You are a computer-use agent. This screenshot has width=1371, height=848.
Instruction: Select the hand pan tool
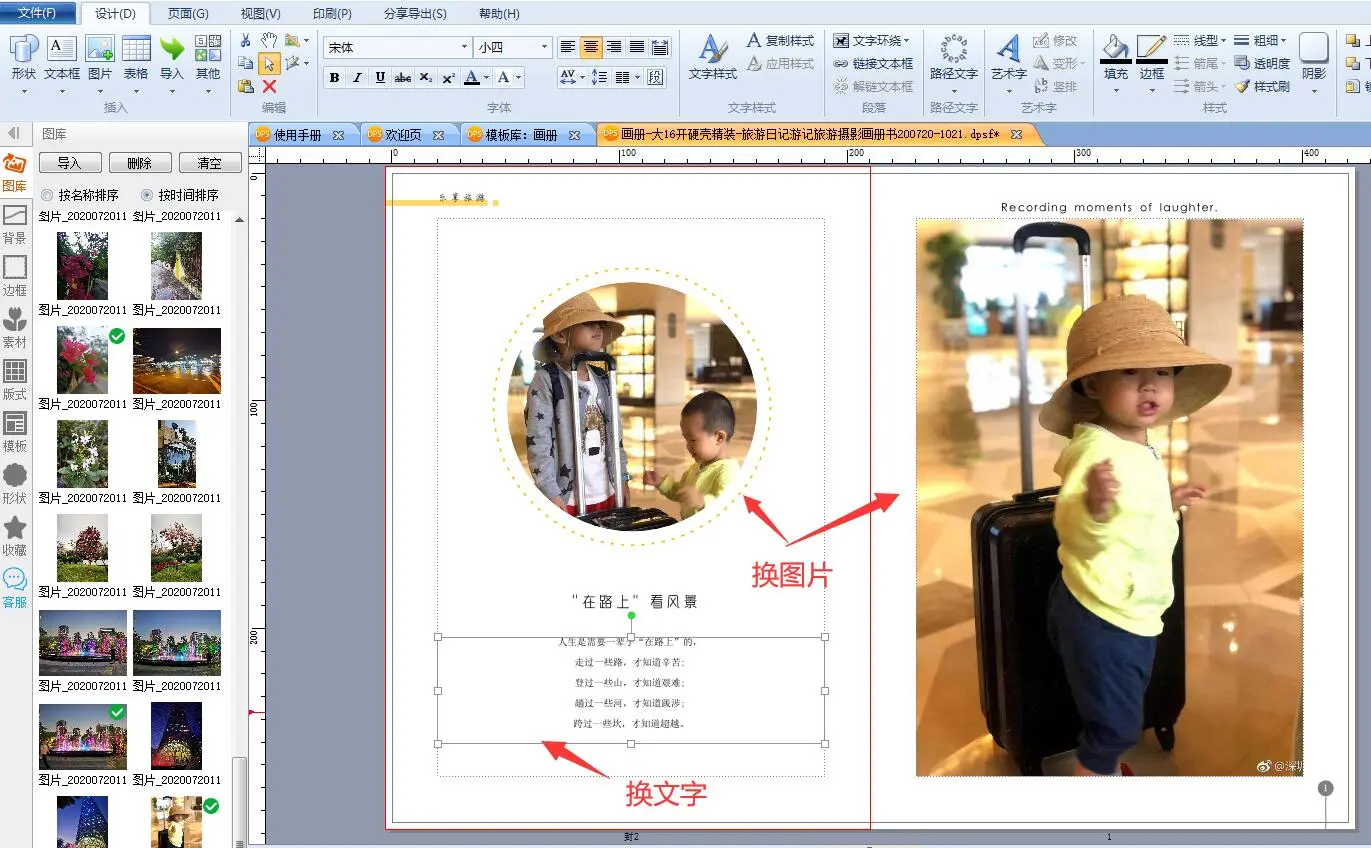269,40
